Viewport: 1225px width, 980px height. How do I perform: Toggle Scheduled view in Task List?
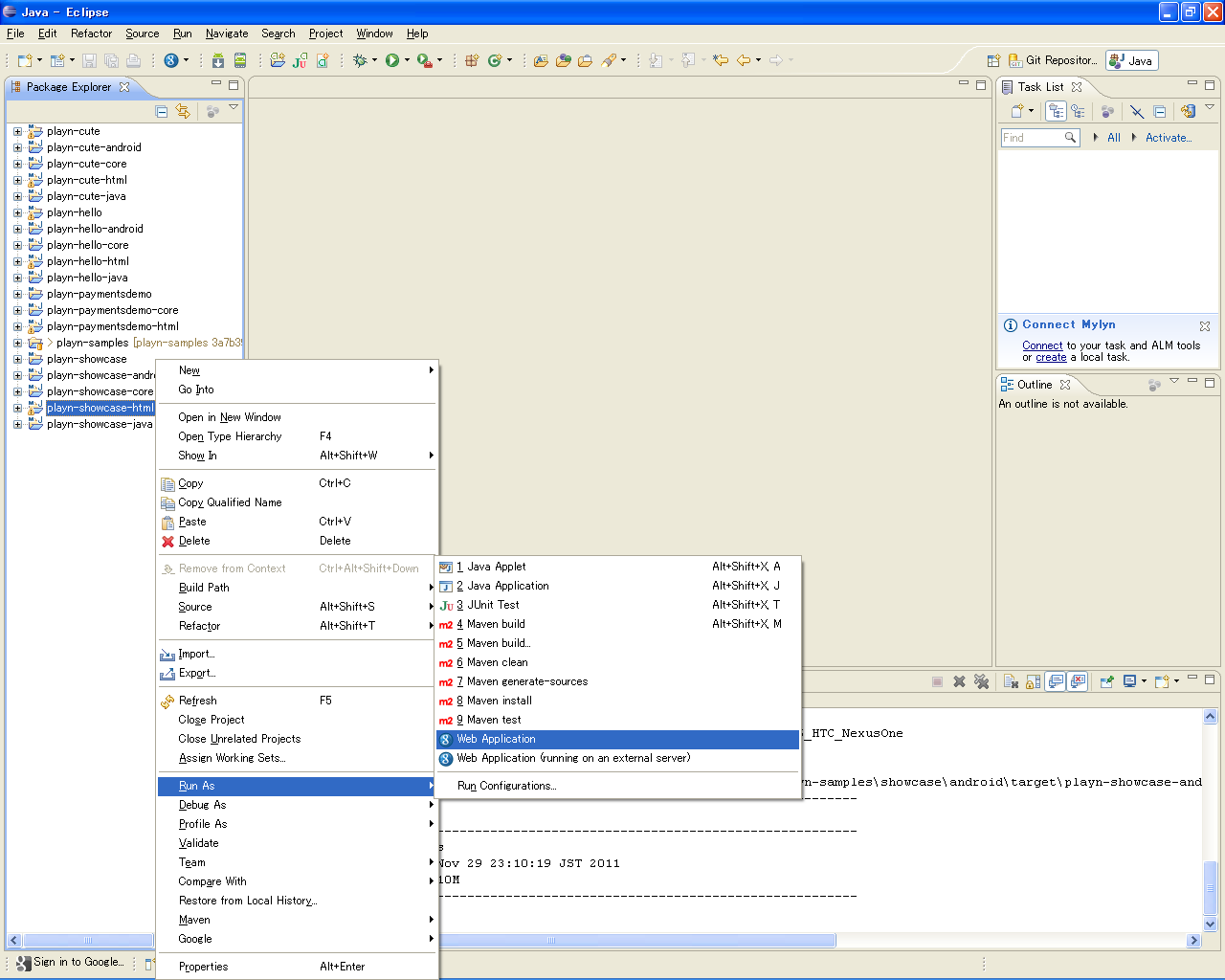(x=1079, y=111)
